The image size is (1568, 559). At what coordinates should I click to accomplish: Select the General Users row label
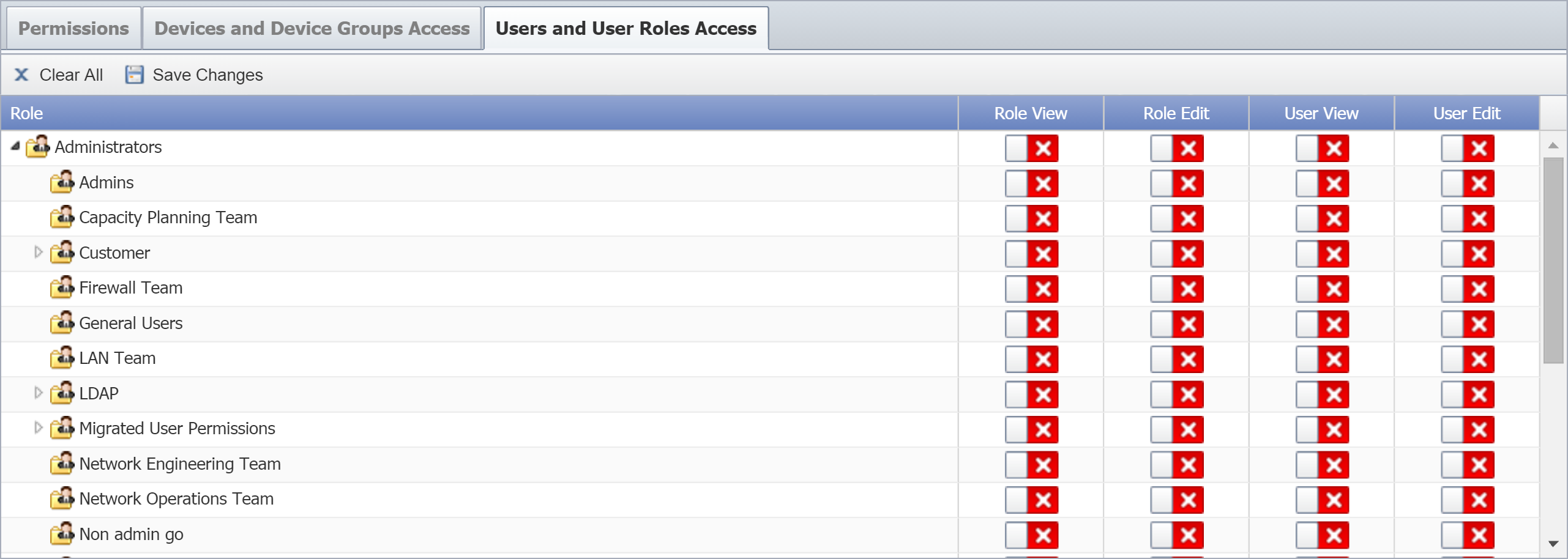pos(131,324)
